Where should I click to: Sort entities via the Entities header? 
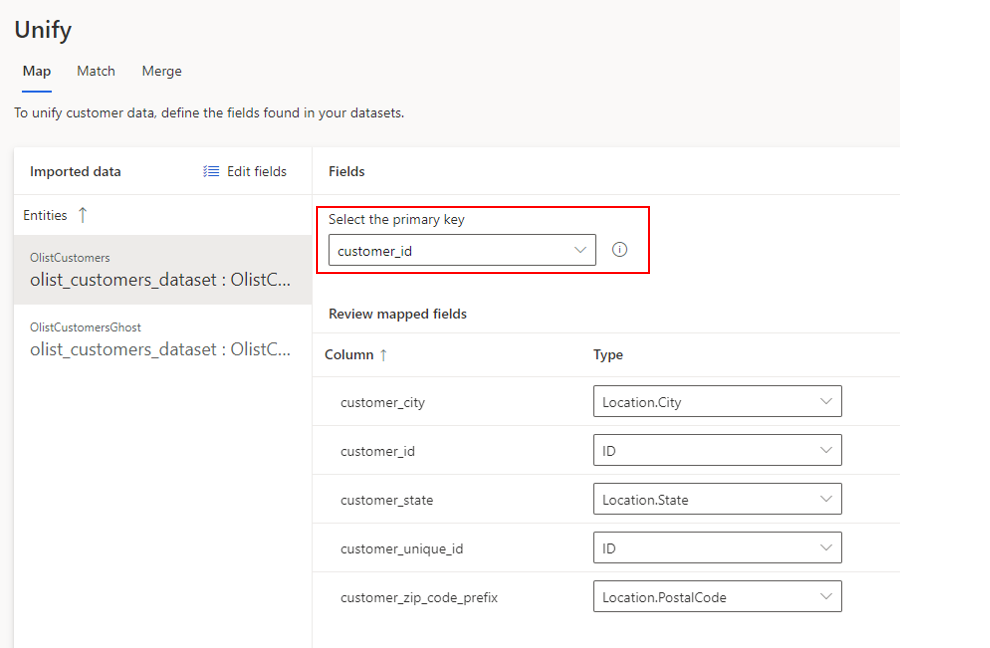pyautogui.click(x=46, y=215)
